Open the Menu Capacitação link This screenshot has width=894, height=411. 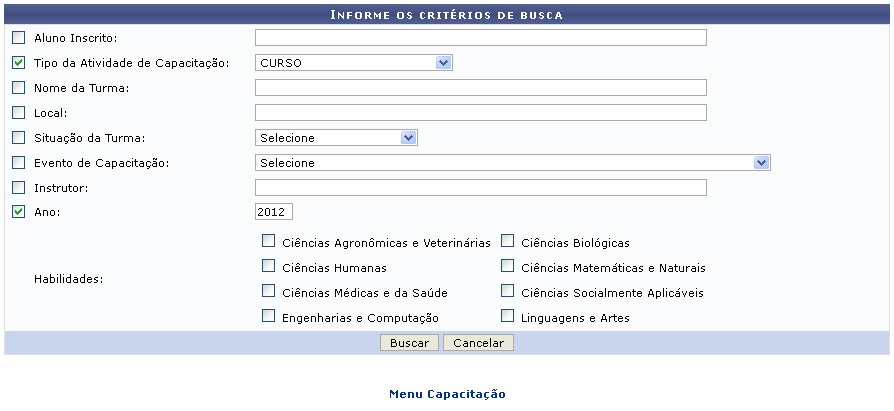click(447, 394)
